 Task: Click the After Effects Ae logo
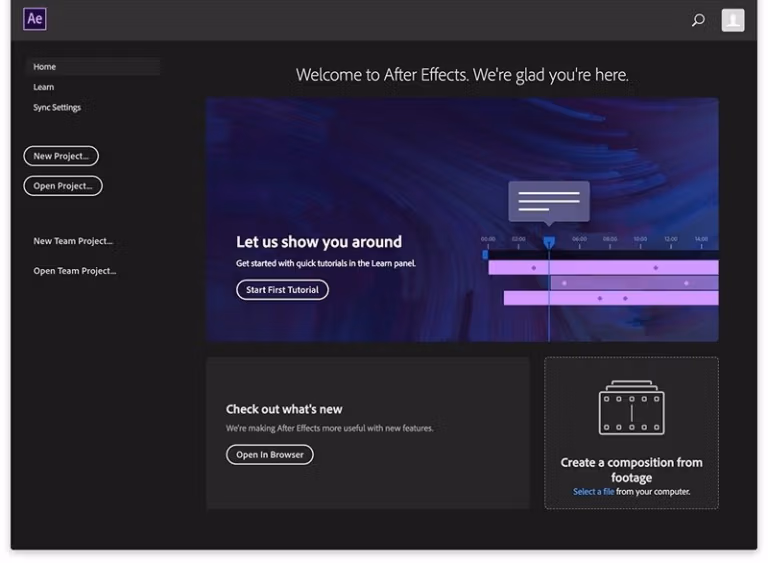tap(35, 19)
